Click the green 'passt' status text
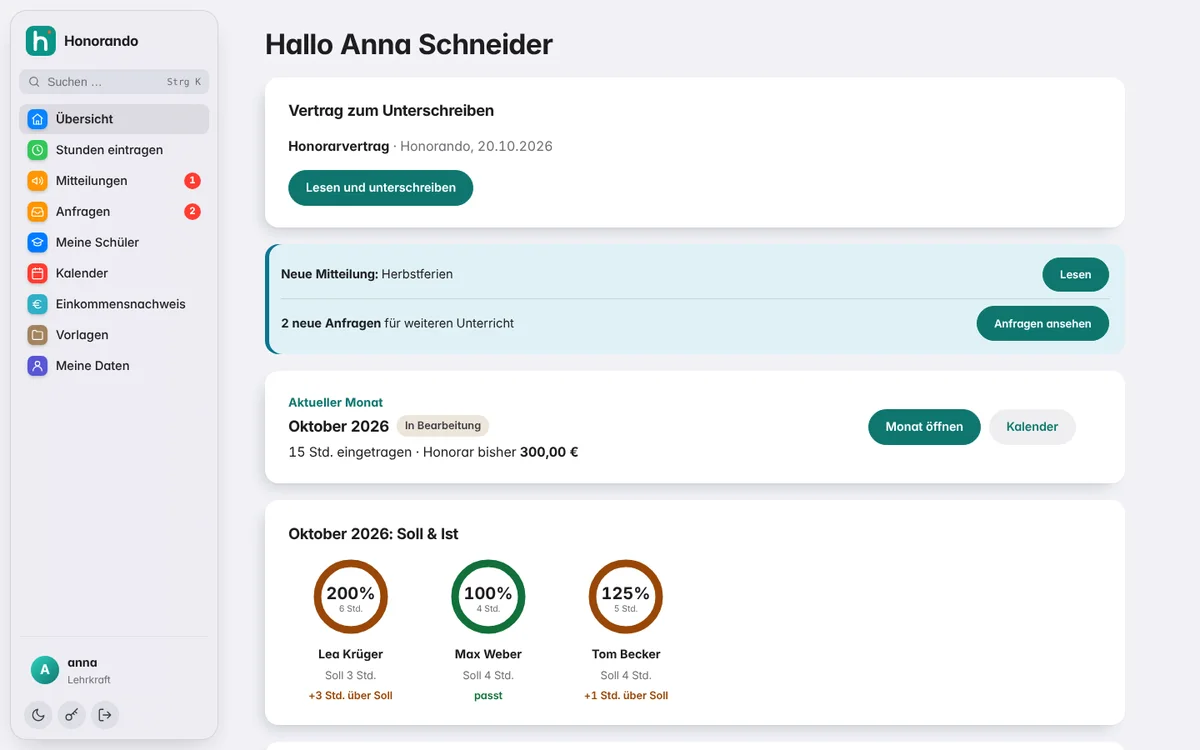This screenshot has width=1200, height=750. click(488, 696)
